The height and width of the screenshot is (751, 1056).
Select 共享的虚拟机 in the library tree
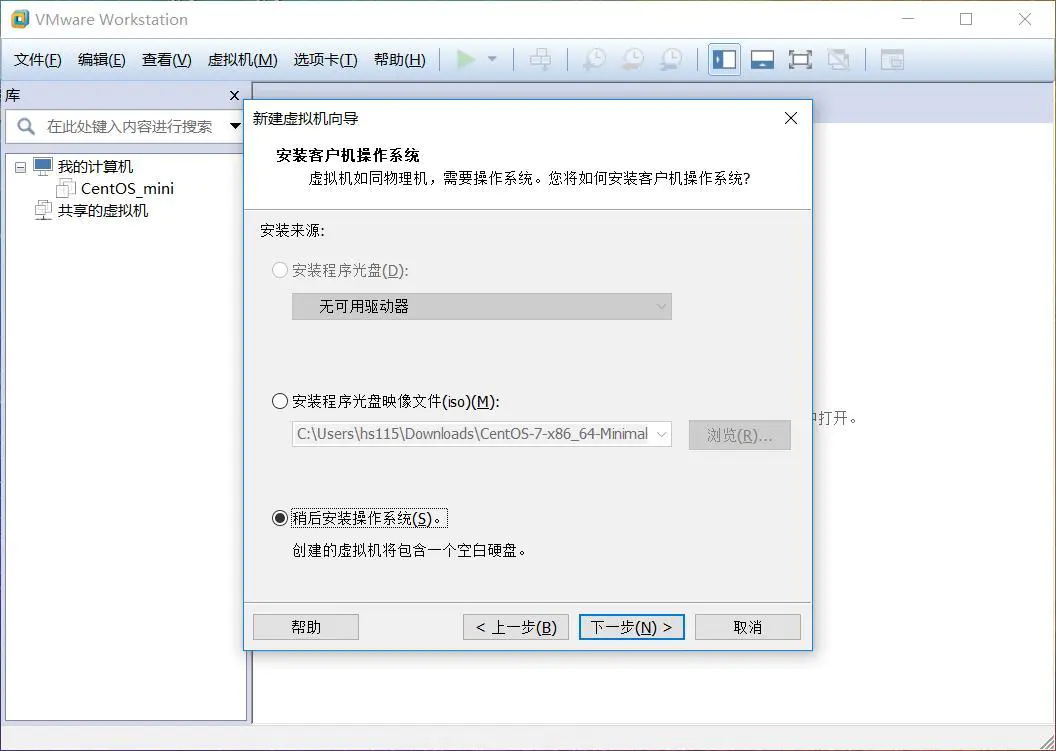[x=102, y=211]
